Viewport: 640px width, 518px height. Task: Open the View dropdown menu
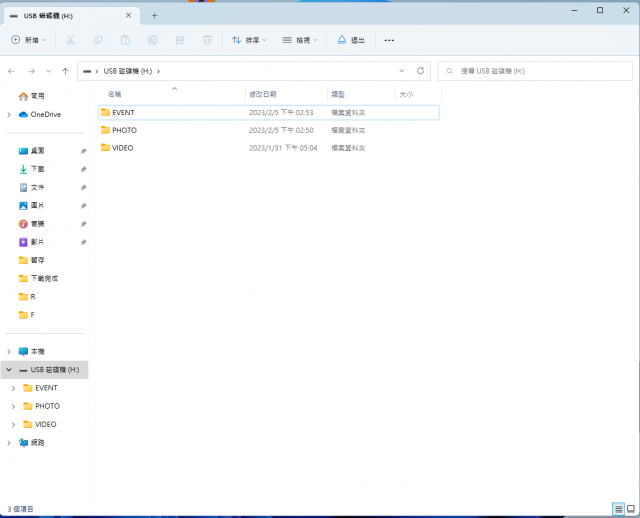click(300, 40)
